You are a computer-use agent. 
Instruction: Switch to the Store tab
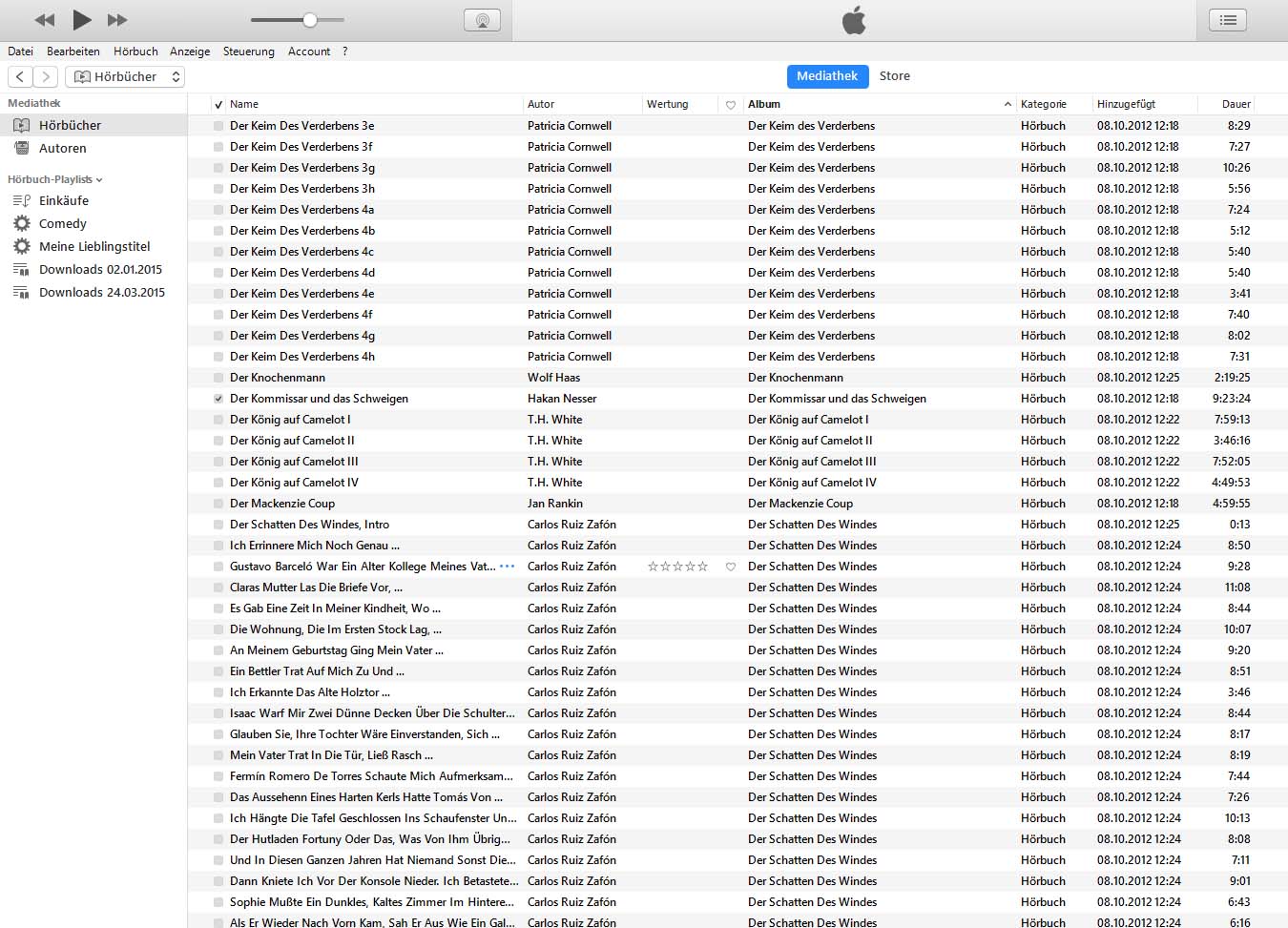coord(894,76)
